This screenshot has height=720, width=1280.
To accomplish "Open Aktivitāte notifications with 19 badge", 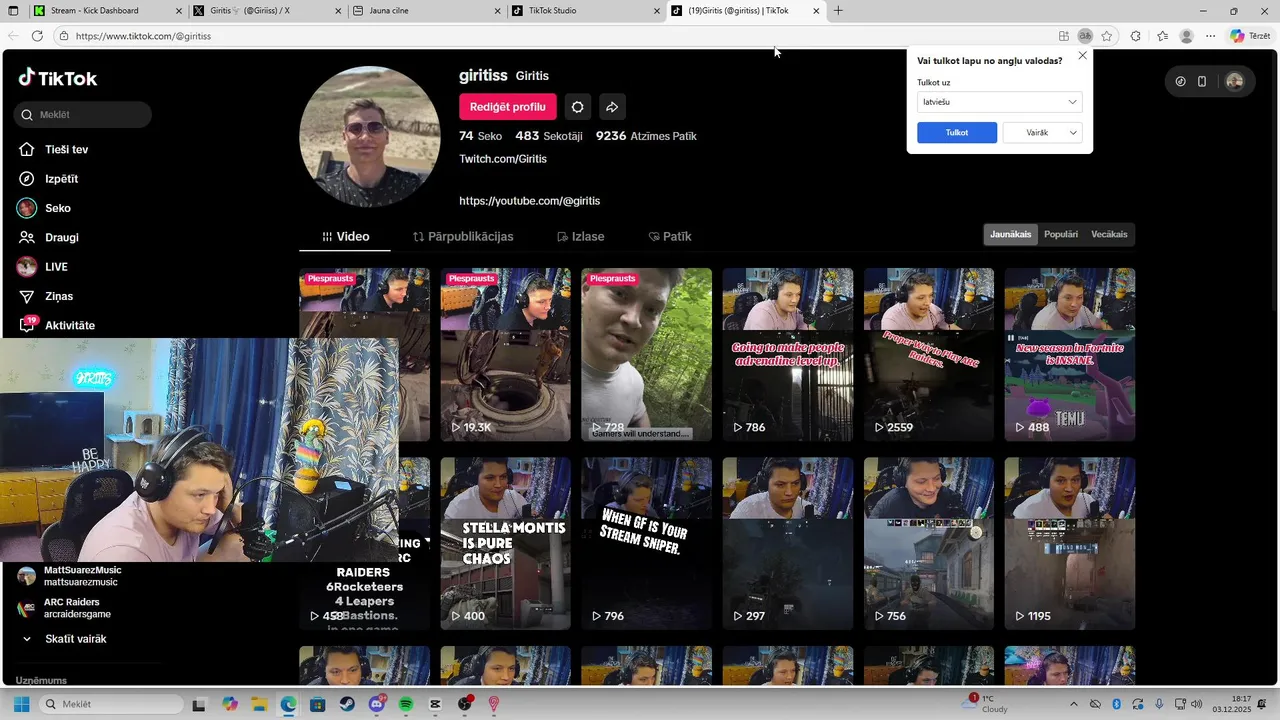I will point(56,325).
